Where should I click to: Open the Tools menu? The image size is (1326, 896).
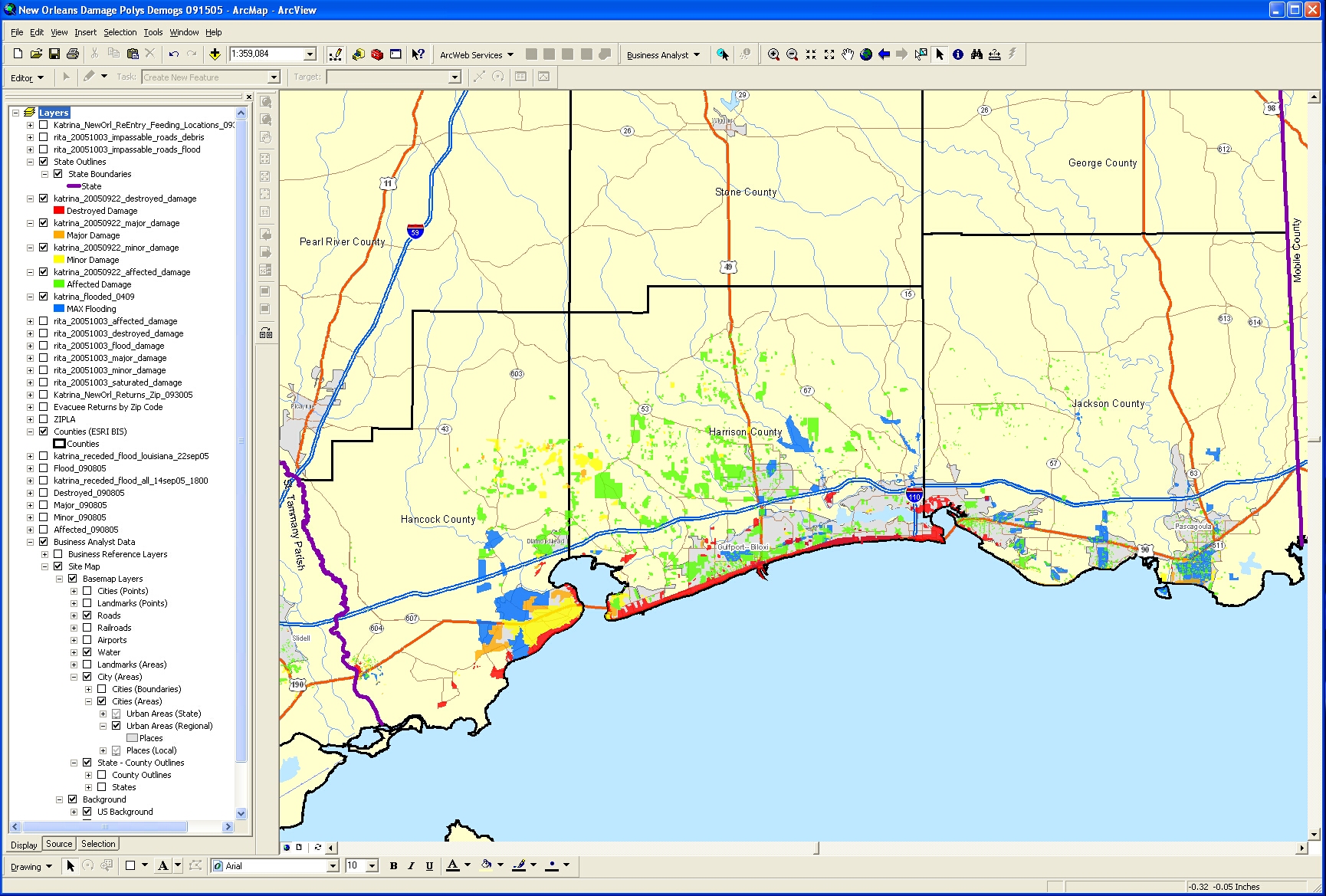[153, 32]
